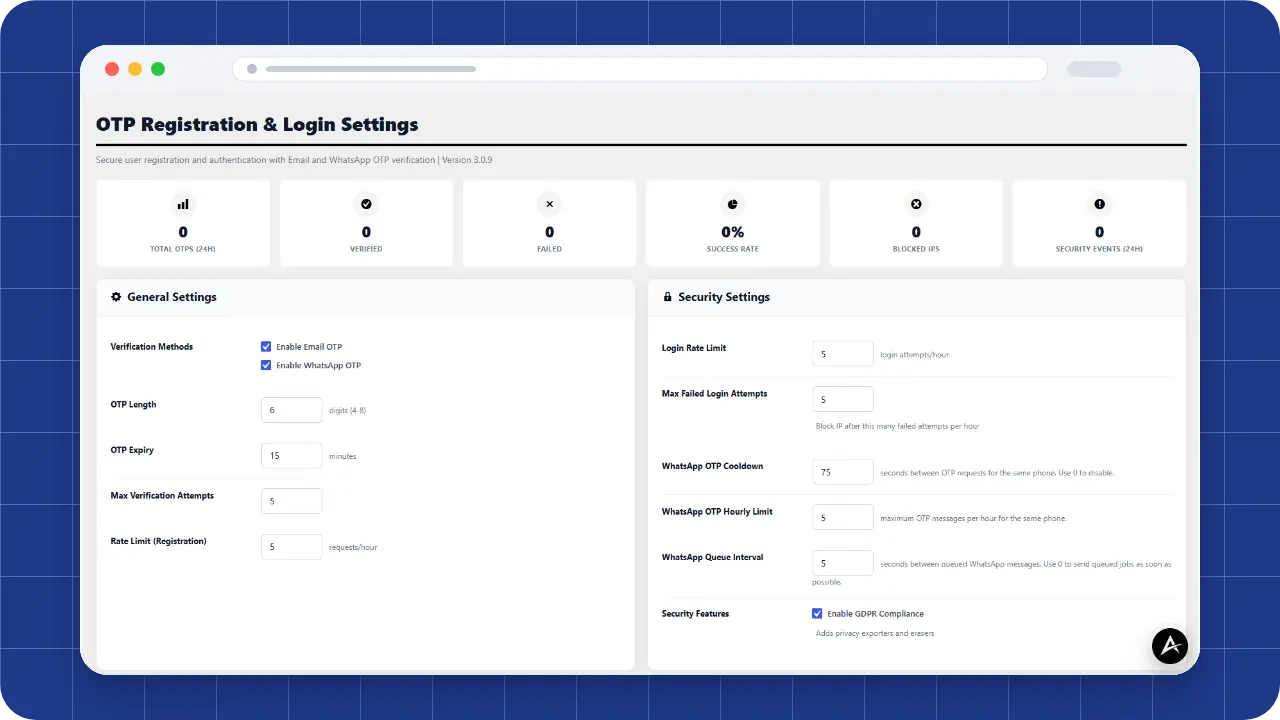The height and width of the screenshot is (720, 1280).
Task: Click the Verified checkmark icon
Action: click(x=366, y=204)
